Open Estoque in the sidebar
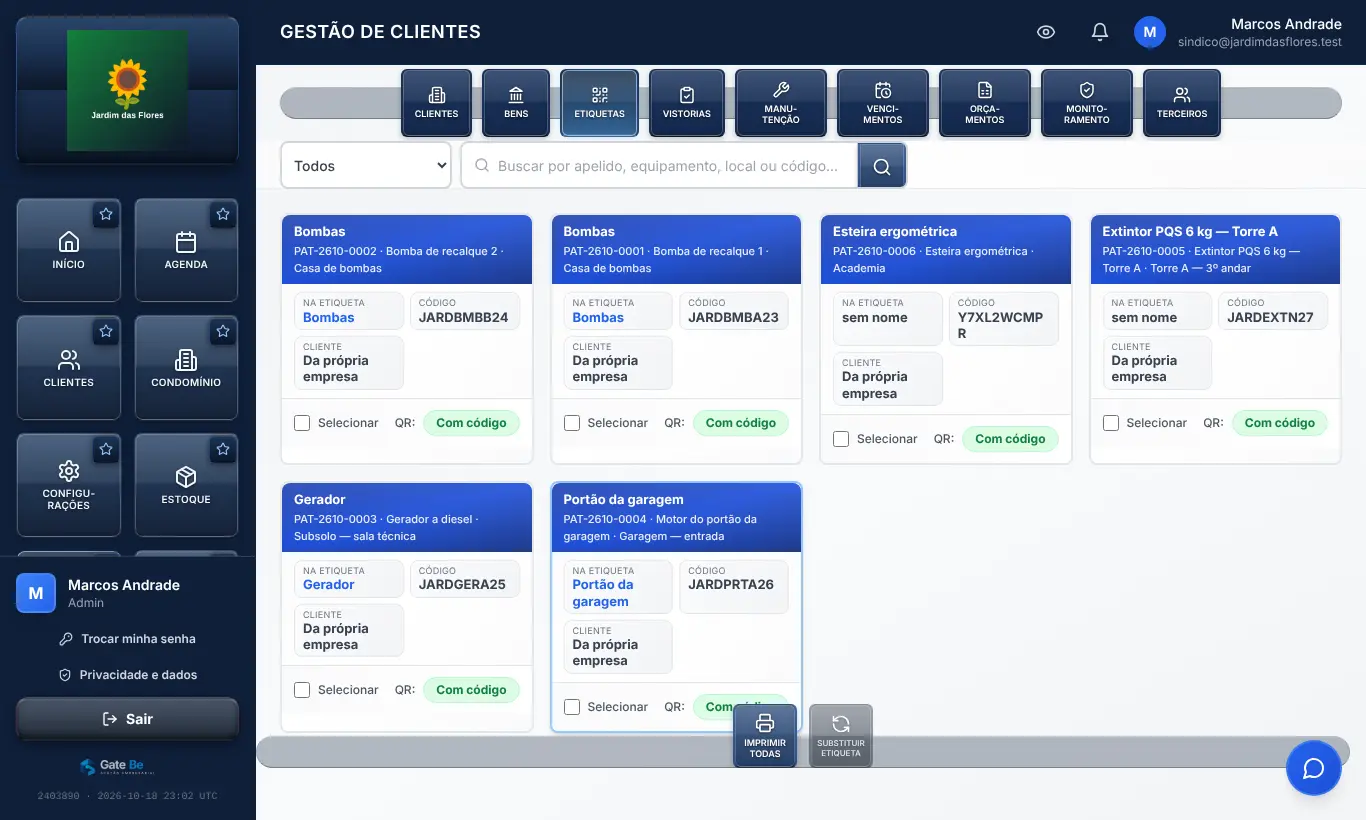Viewport: 1366px width, 820px height. pyautogui.click(x=186, y=485)
